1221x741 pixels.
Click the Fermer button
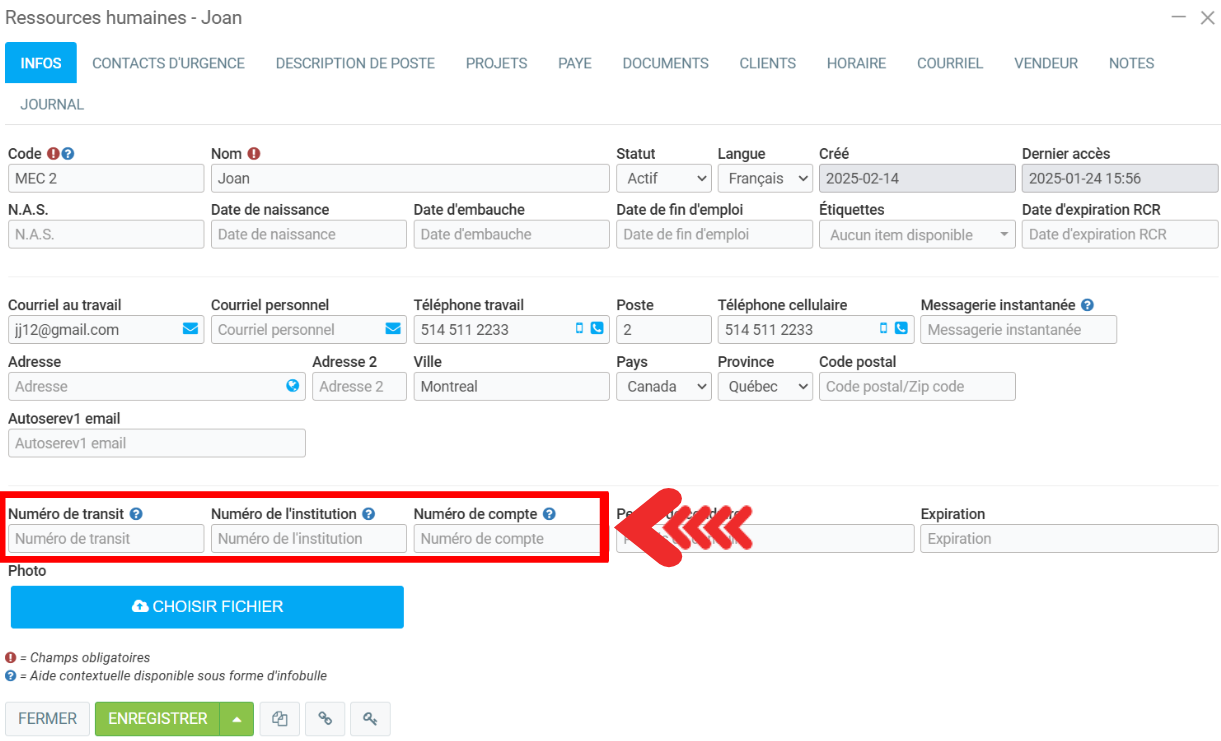click(x=47, y=718)
